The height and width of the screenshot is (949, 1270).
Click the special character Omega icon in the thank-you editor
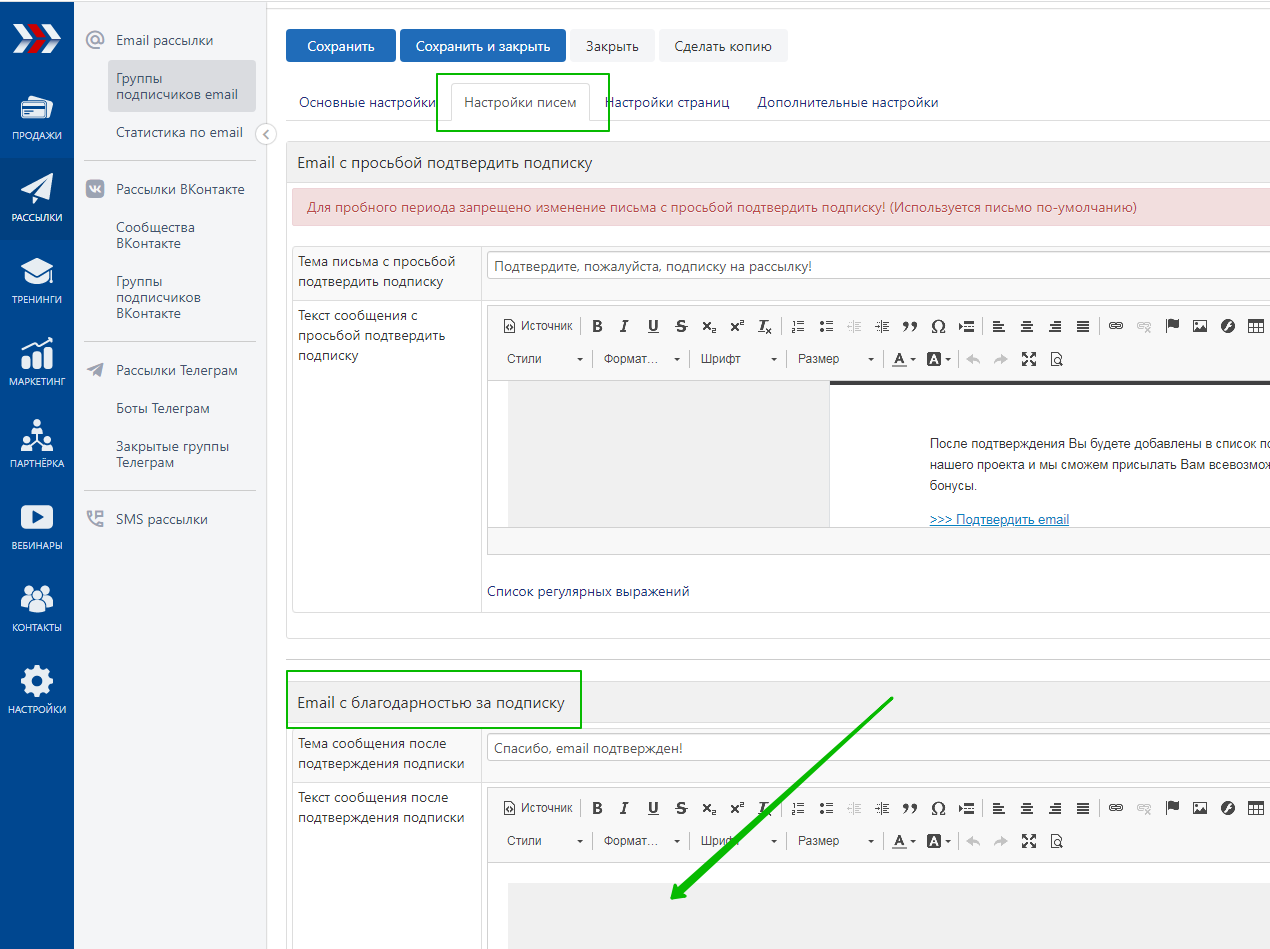[938, 808]
